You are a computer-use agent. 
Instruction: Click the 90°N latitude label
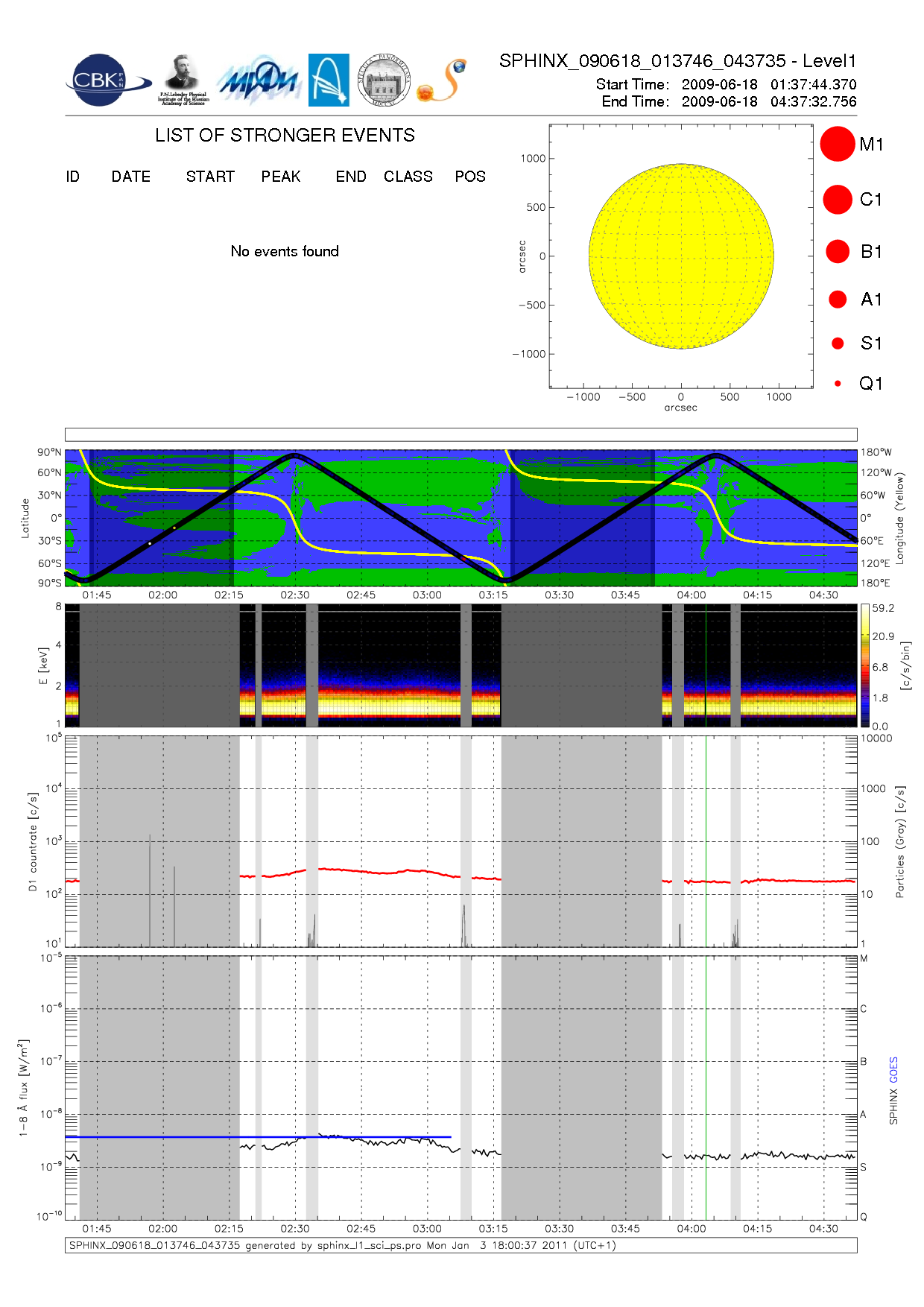49,452
